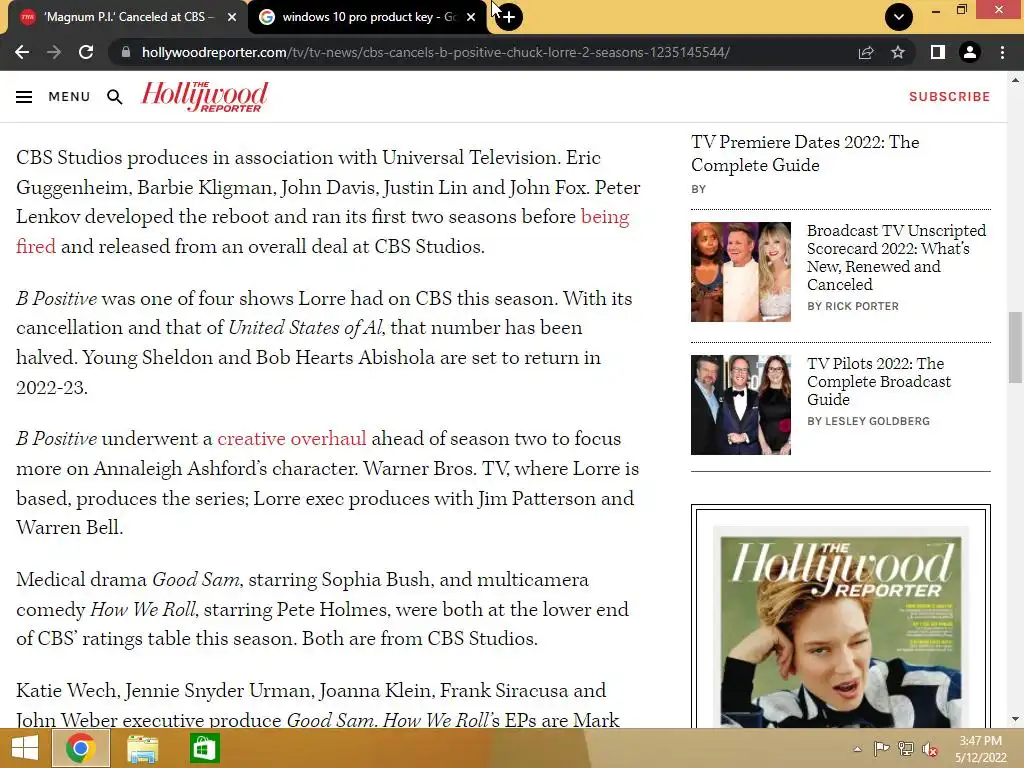View site info via the padlock icon
This screenshot has width=1024, height=768.
125,52
